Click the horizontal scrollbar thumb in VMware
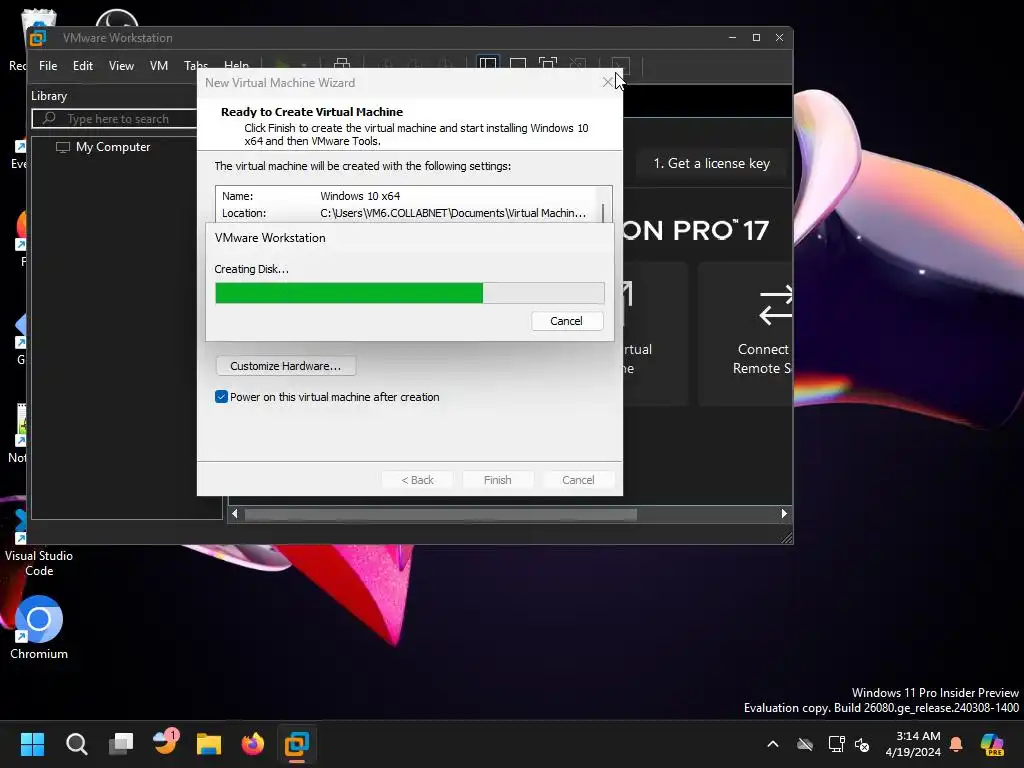This screenshot has width=1024, height=768. (x=440, y=514)
